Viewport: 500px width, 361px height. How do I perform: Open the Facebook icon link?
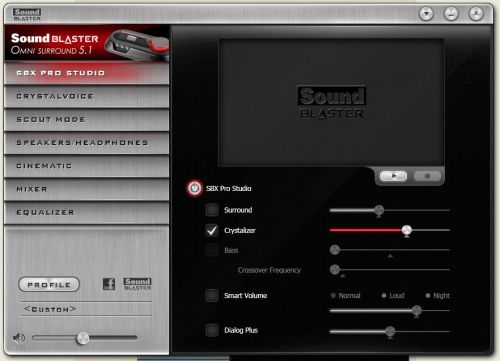point(109,284)
